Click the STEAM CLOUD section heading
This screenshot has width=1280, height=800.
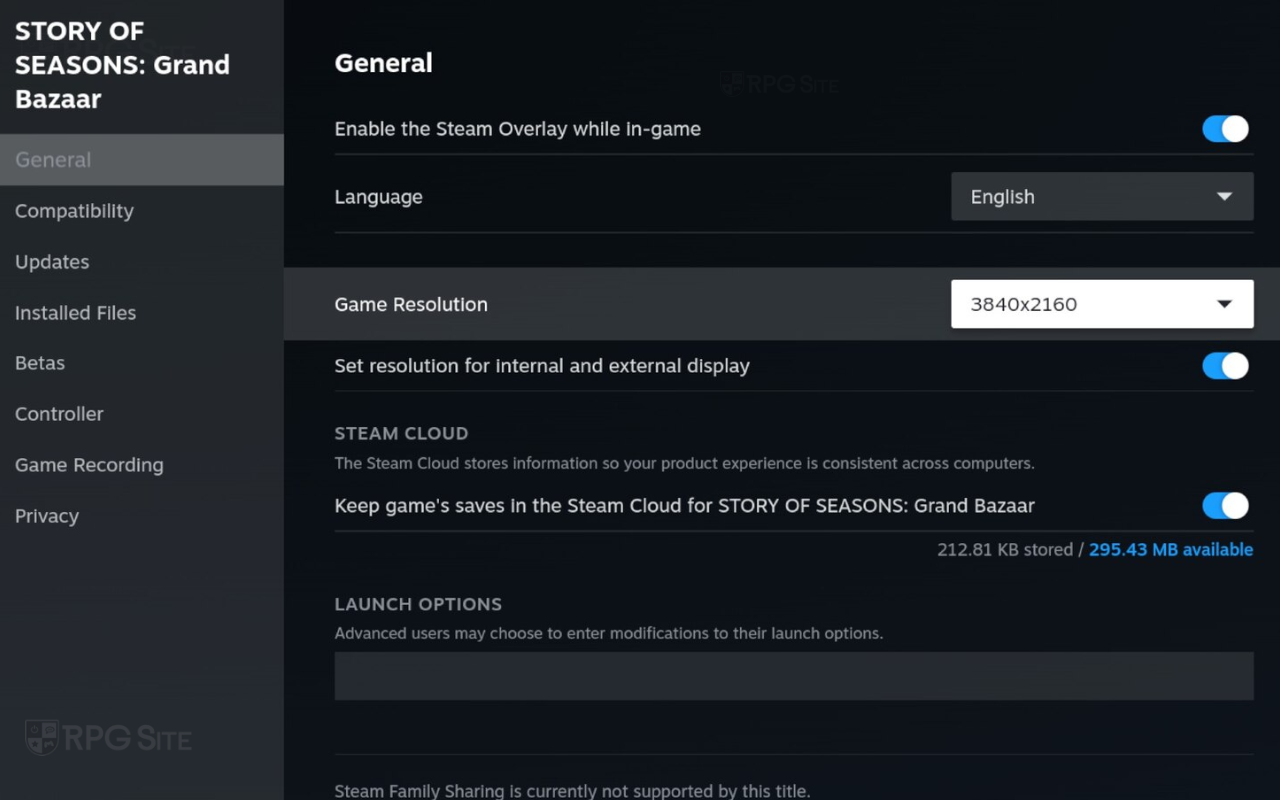coord(401,434)
